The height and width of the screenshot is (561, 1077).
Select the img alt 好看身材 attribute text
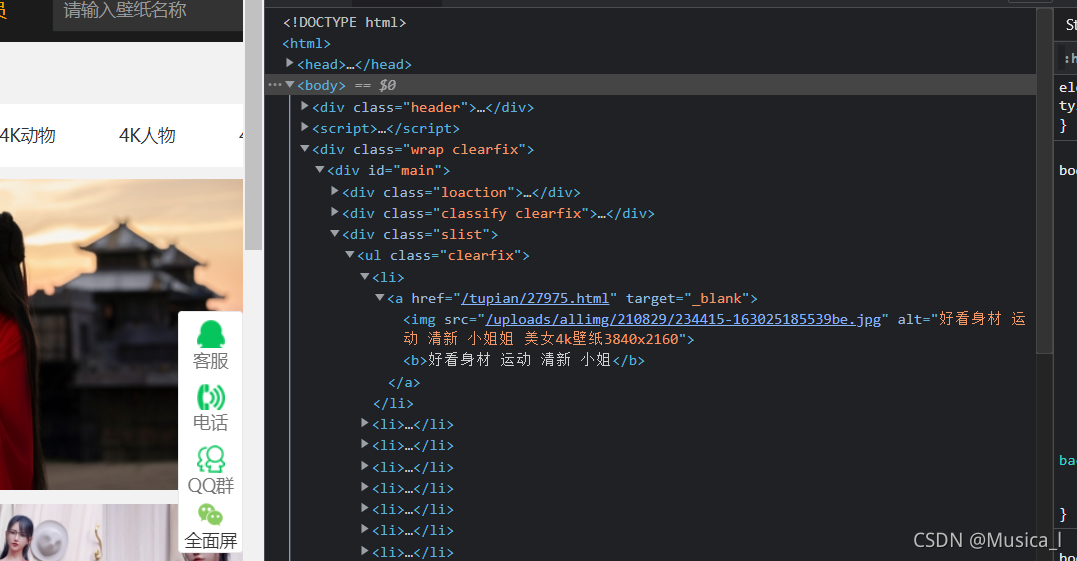714,329
